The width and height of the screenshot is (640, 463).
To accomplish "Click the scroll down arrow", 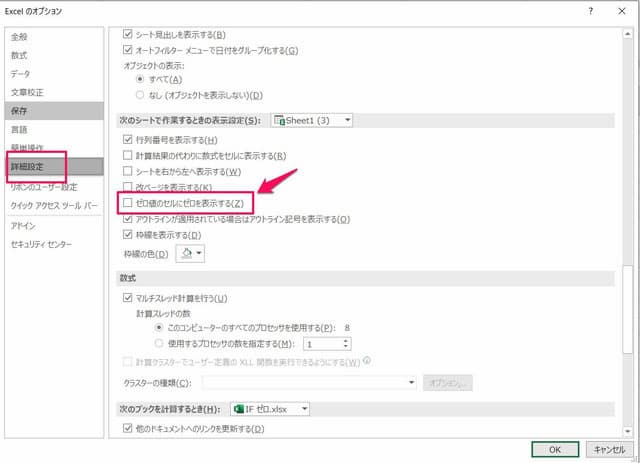I will (x=627, y=431).
